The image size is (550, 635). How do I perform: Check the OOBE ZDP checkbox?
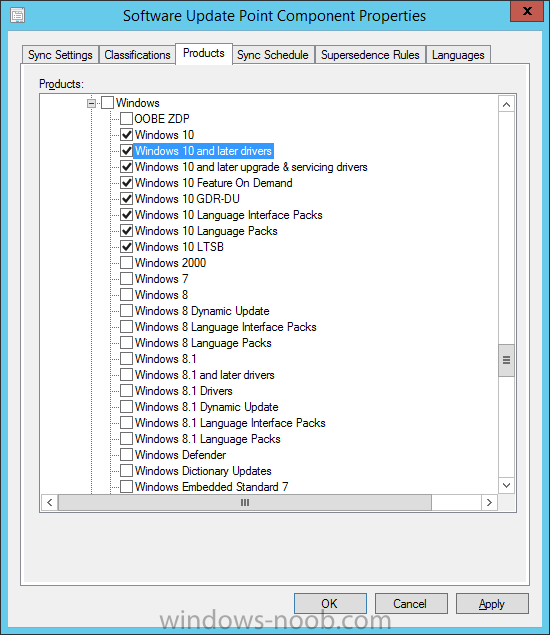(126, 119)
